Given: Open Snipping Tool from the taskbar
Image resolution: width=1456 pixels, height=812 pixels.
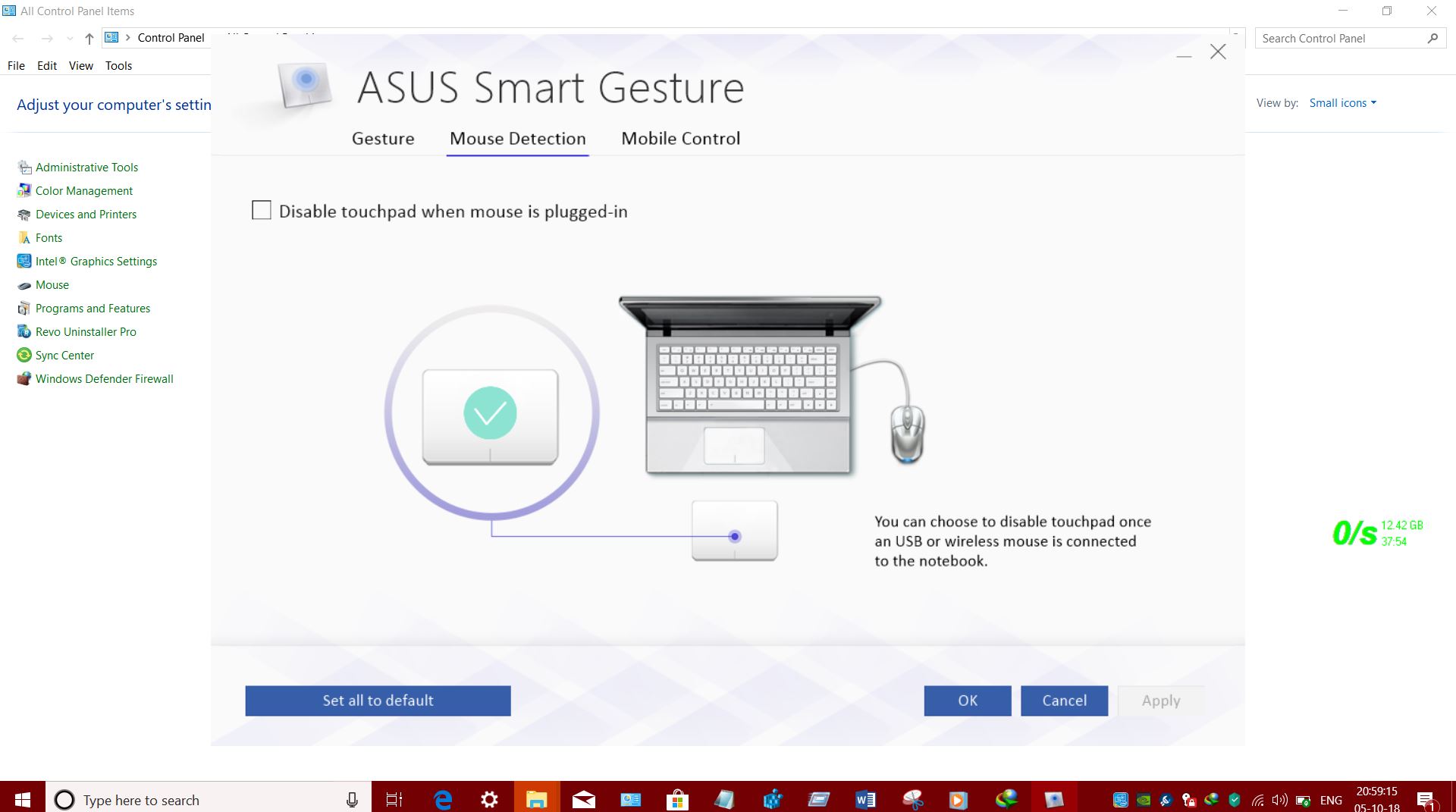Looking at the screenshot, I should (x=912, y=799).
